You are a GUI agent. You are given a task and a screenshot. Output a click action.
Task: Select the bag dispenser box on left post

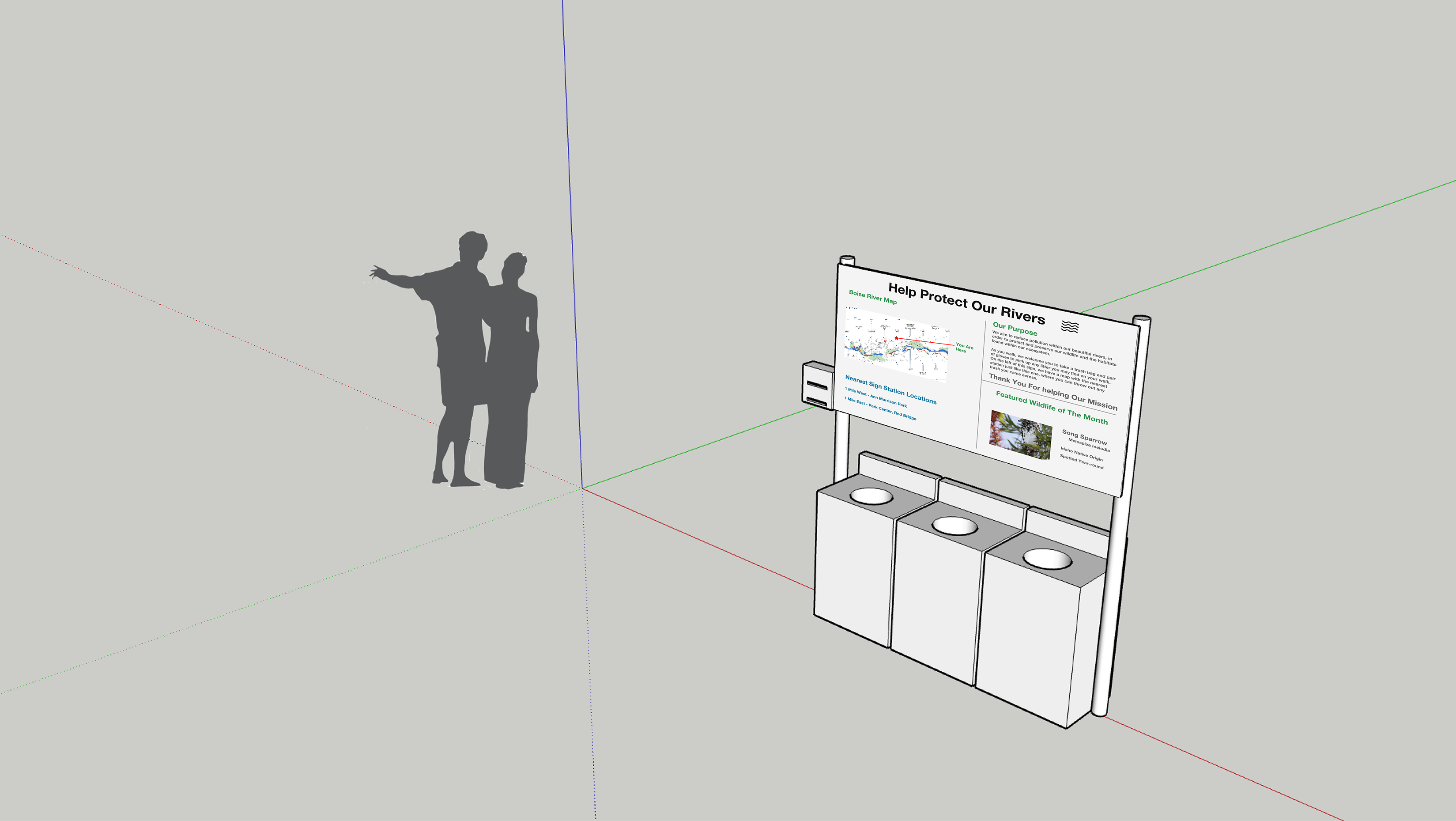[x=817, y=386]
